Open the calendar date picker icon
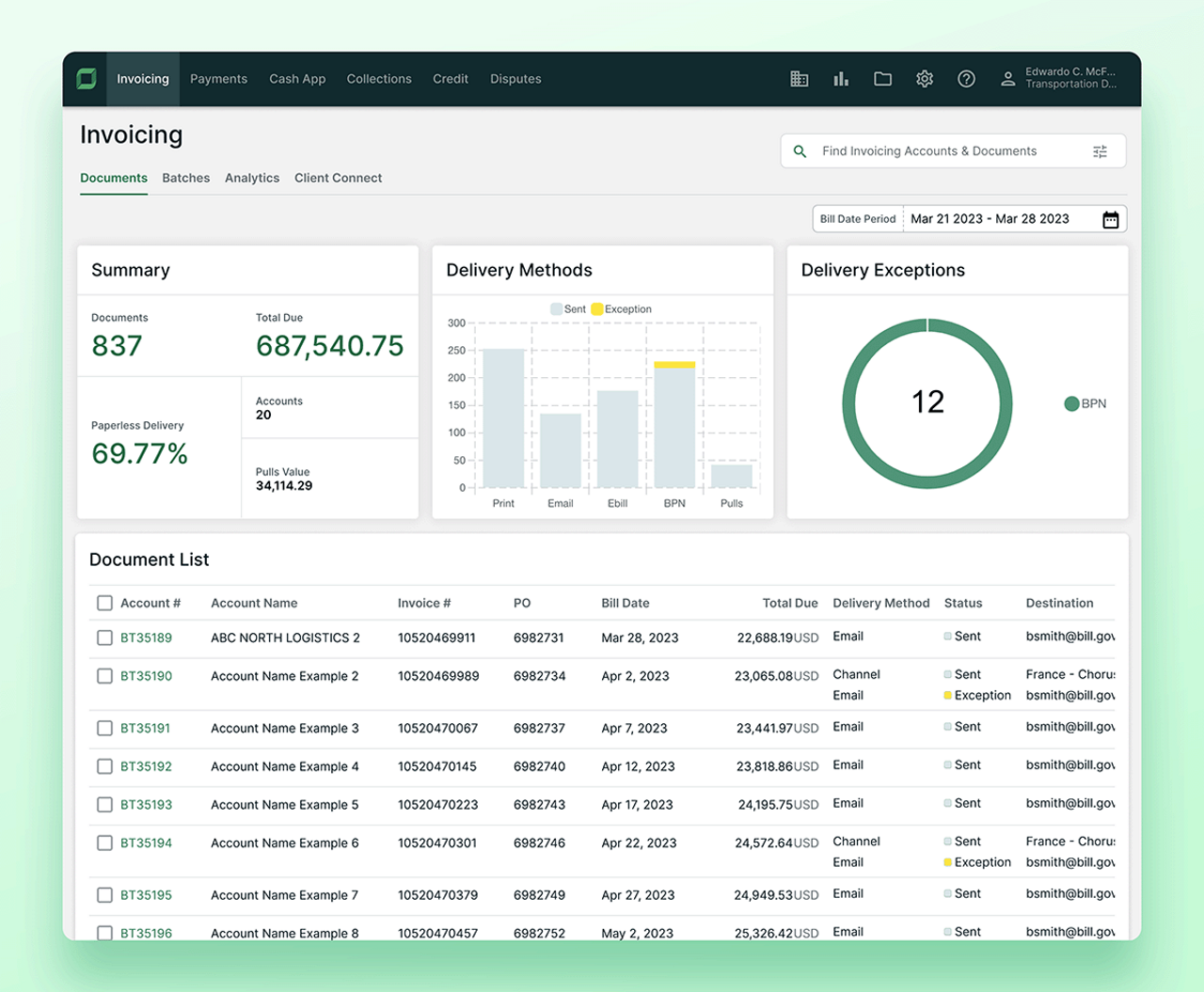 [x=1111, y=219]
